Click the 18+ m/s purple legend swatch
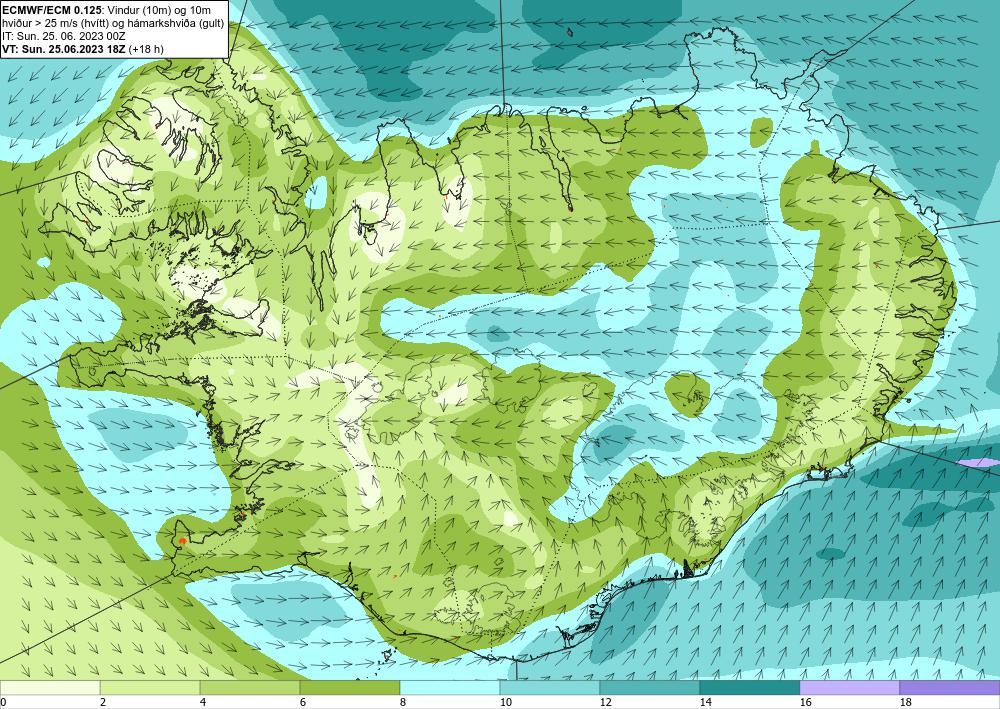Screen dimensions: 1000x709 [x=950, y=688]
